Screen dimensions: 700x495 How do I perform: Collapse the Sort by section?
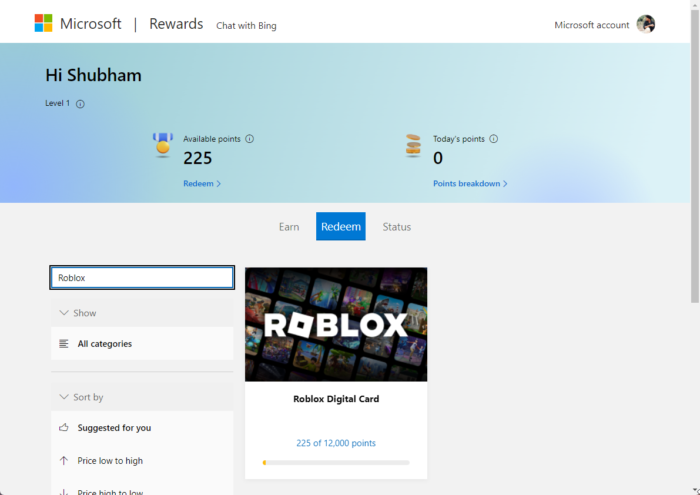pyautogui.click(x=64, y=397)
